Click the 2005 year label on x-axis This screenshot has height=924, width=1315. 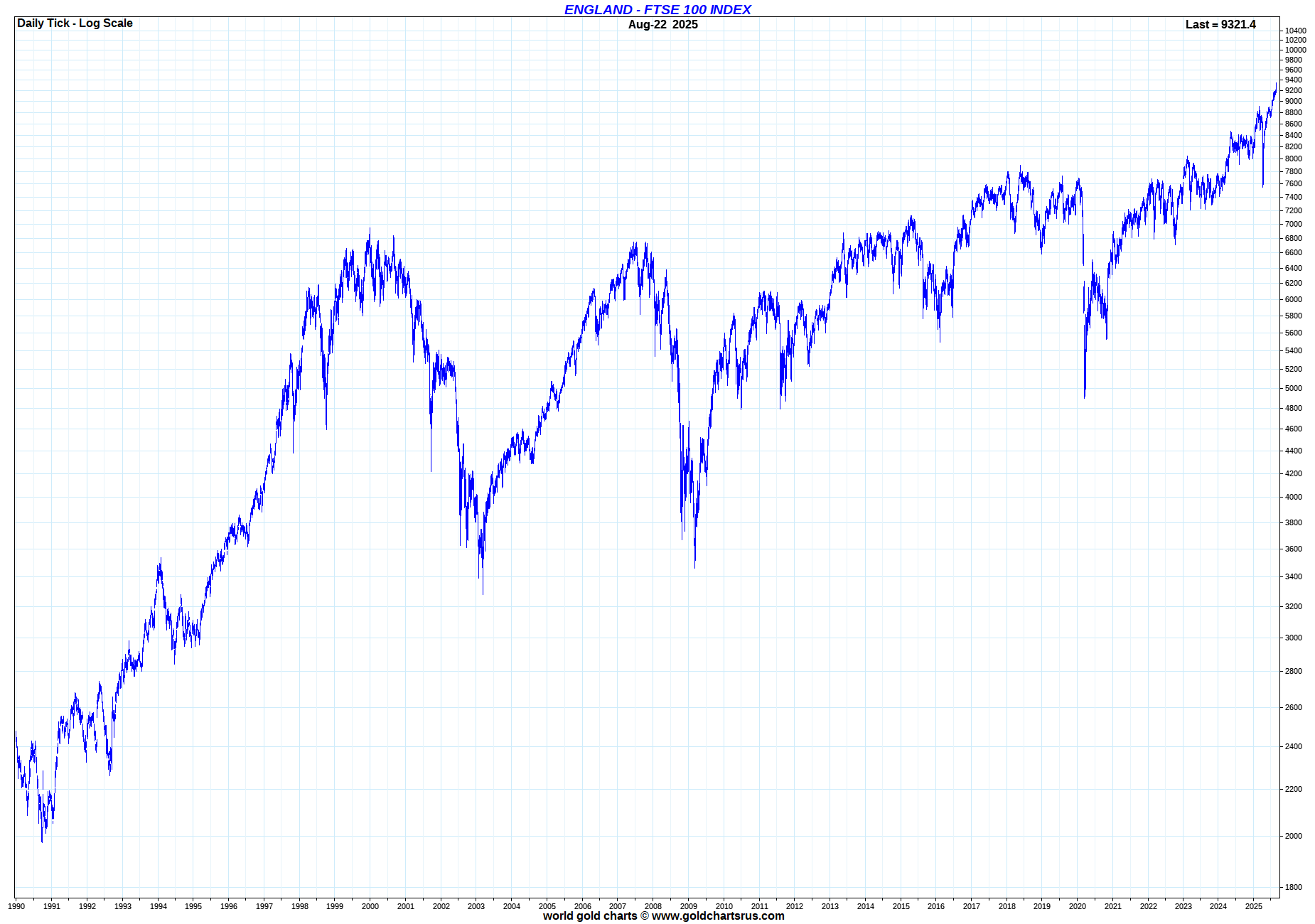pos(547,906)
